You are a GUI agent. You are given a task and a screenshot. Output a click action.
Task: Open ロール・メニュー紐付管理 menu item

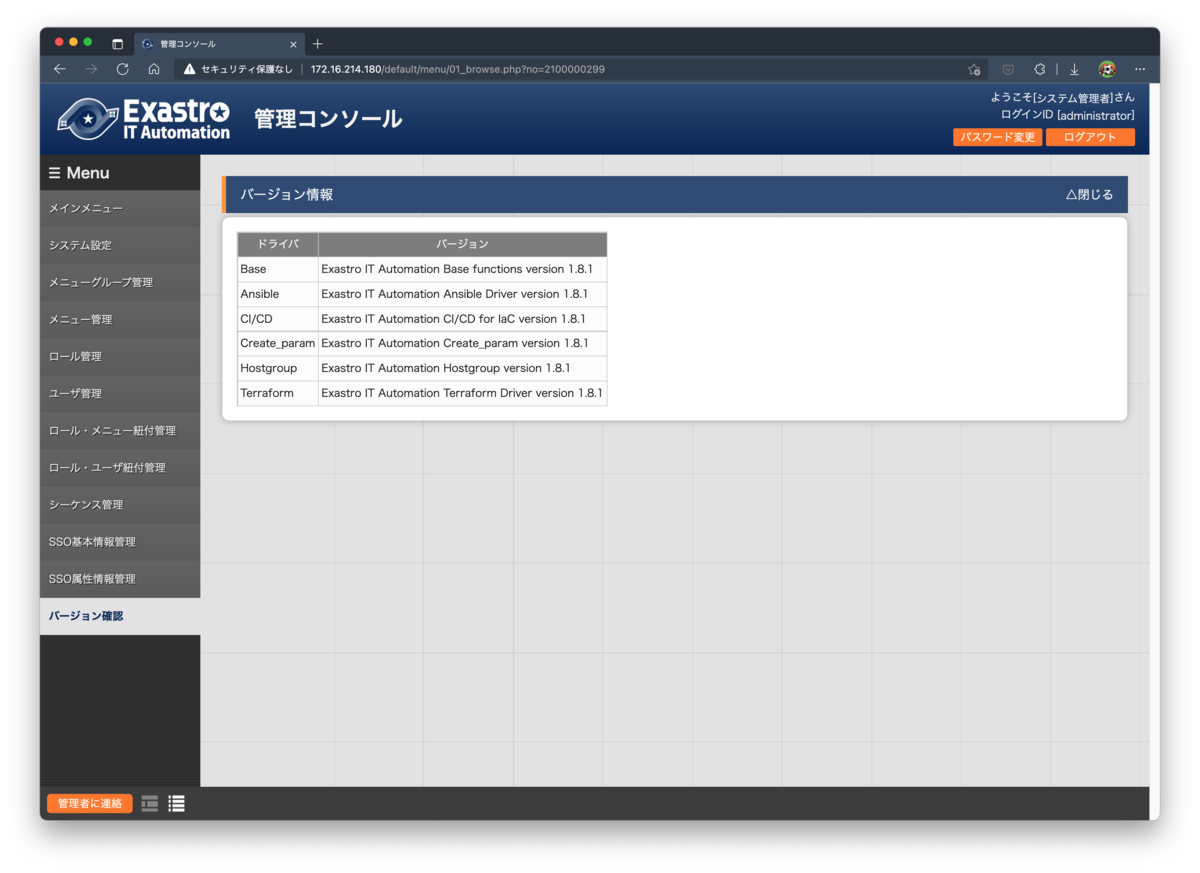click(x=120, y=431)
